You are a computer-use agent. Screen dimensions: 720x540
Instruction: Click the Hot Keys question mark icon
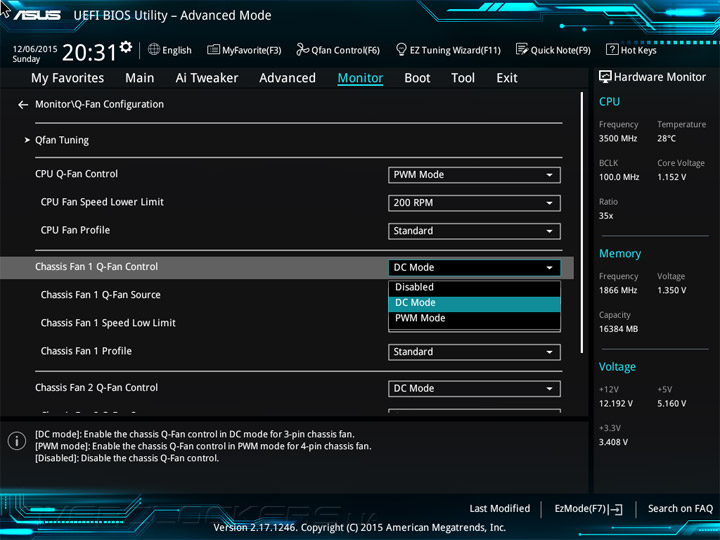tap(612, 49)
